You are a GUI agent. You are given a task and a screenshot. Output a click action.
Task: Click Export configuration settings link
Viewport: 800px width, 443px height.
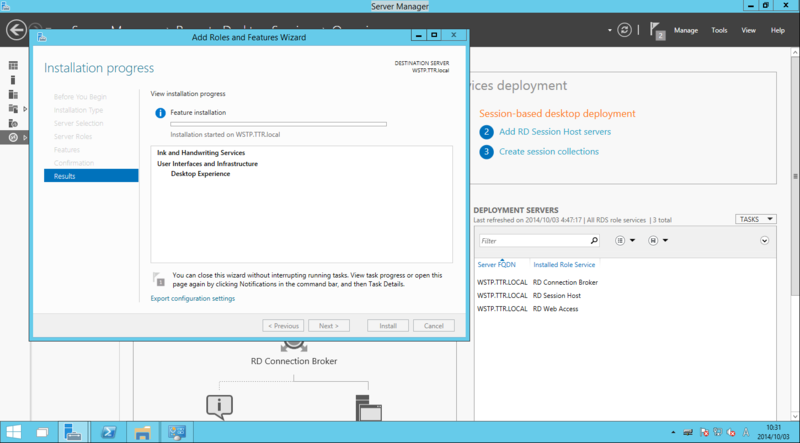[x=193, y=298]
